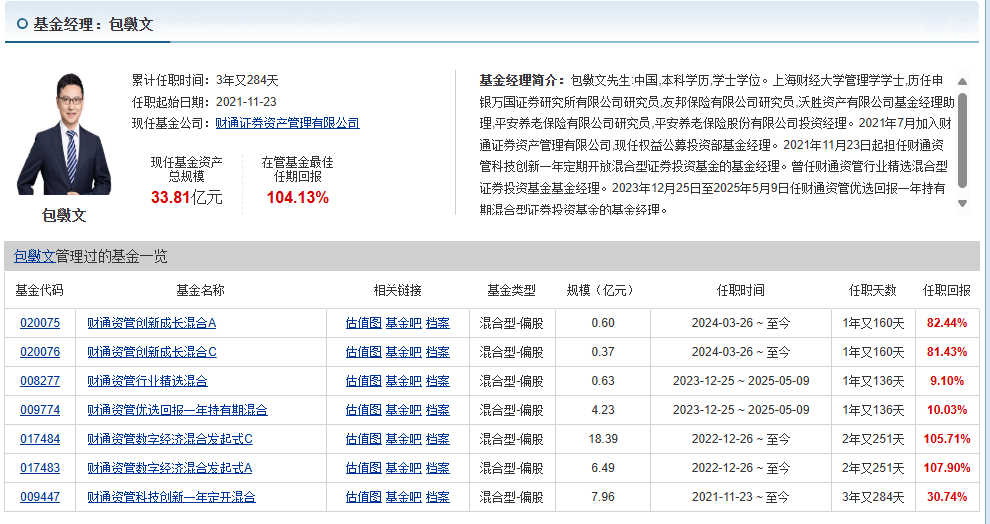Open 财通证券资产管理有限公司 company link
Image resolution: width=990 pixels, height=524 pixels.
point(287,123)
